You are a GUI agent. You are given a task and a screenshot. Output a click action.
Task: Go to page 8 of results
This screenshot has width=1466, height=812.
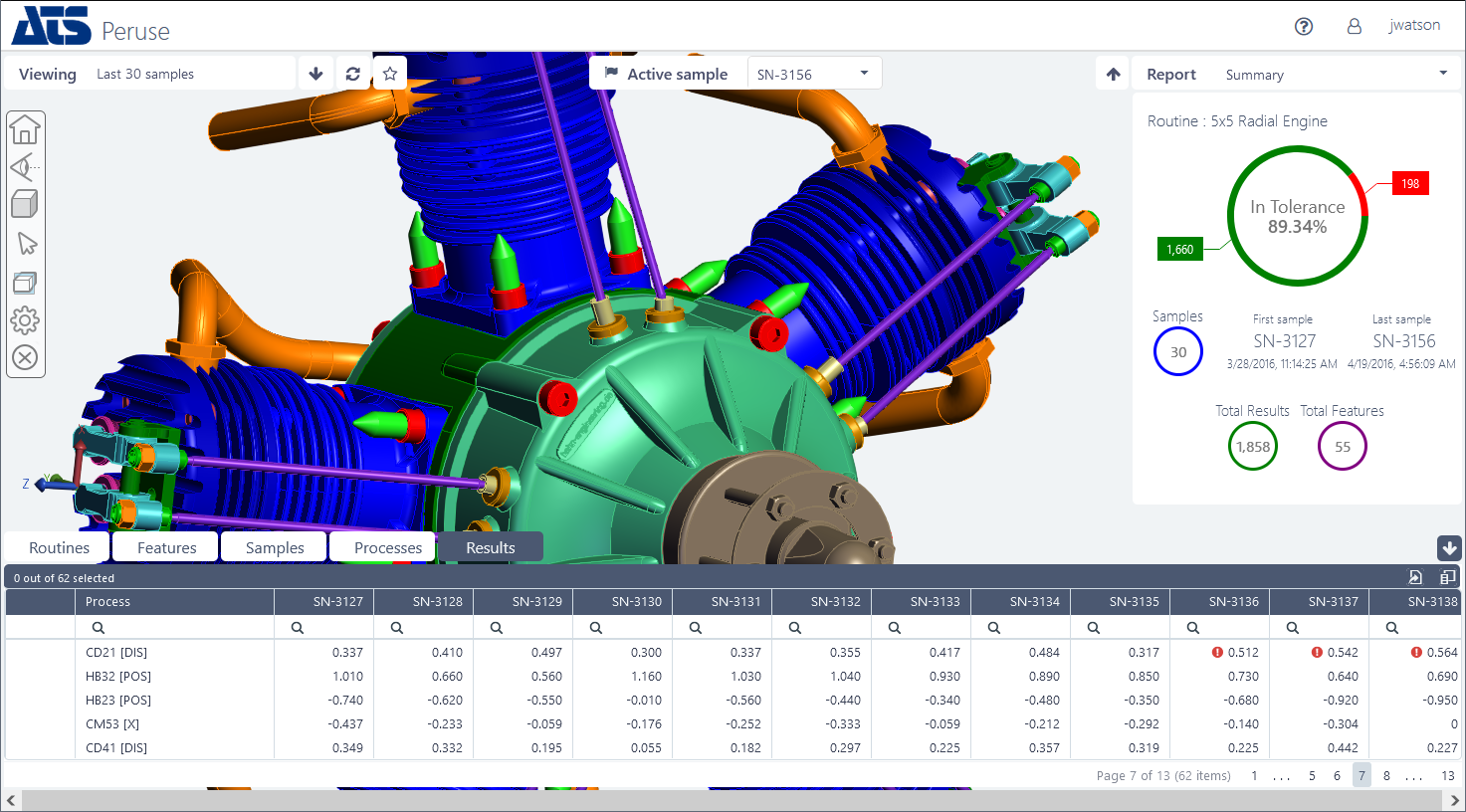click(x=1386, y=775)
